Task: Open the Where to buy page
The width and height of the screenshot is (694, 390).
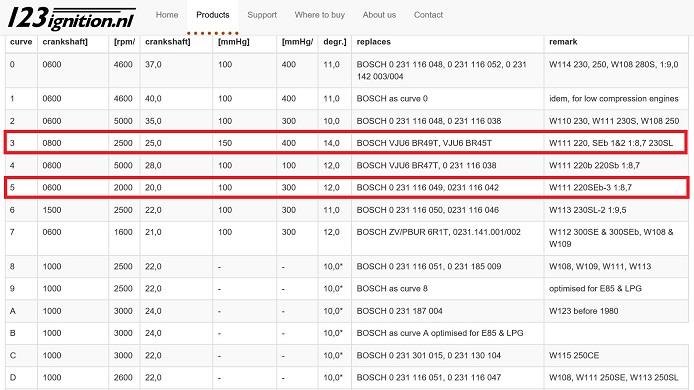Action: pyautogui.click(x=320, y=15)
